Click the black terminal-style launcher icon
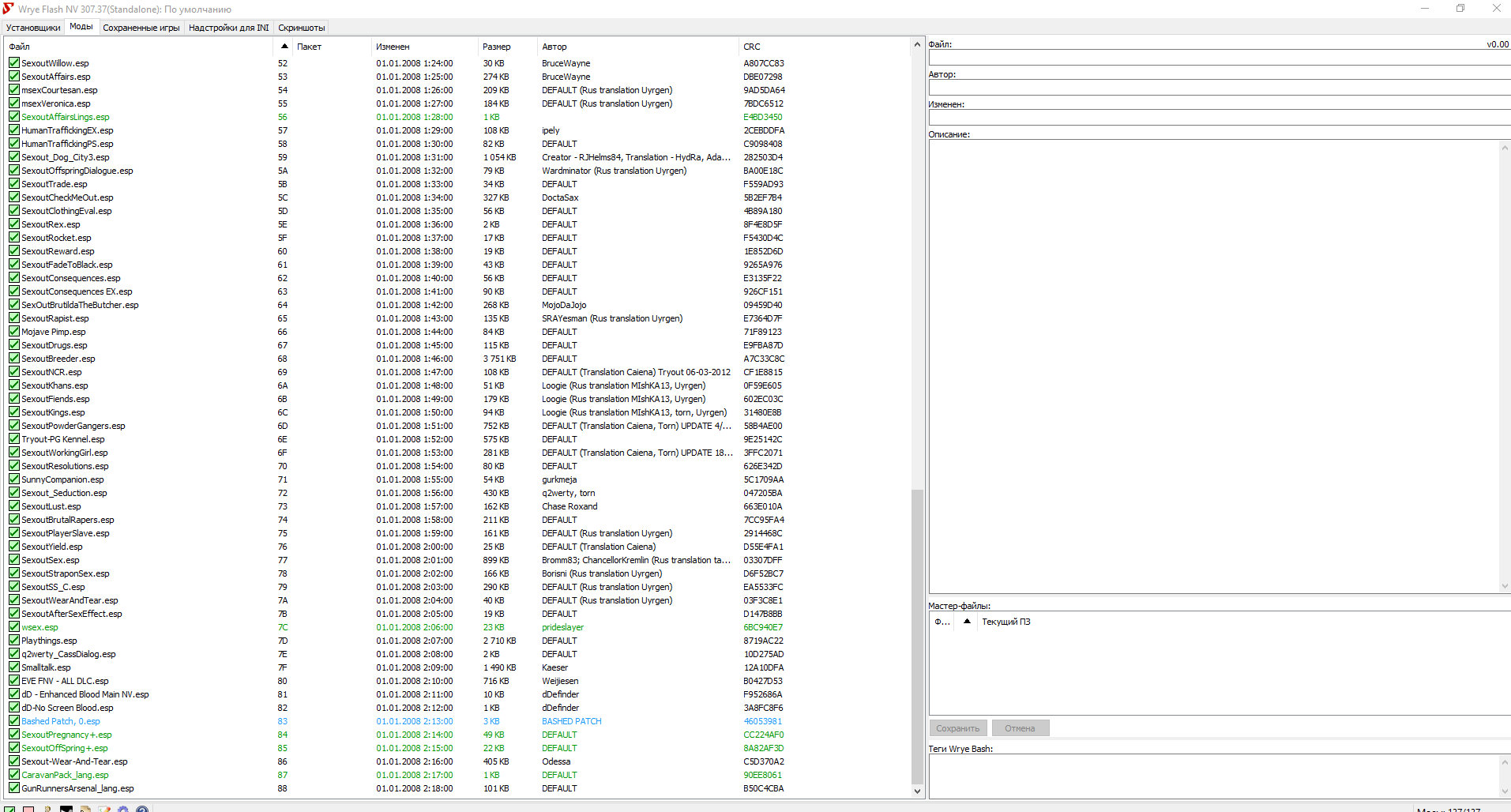Viewport: 1511px width, 812px height. (x=66, y=809)
